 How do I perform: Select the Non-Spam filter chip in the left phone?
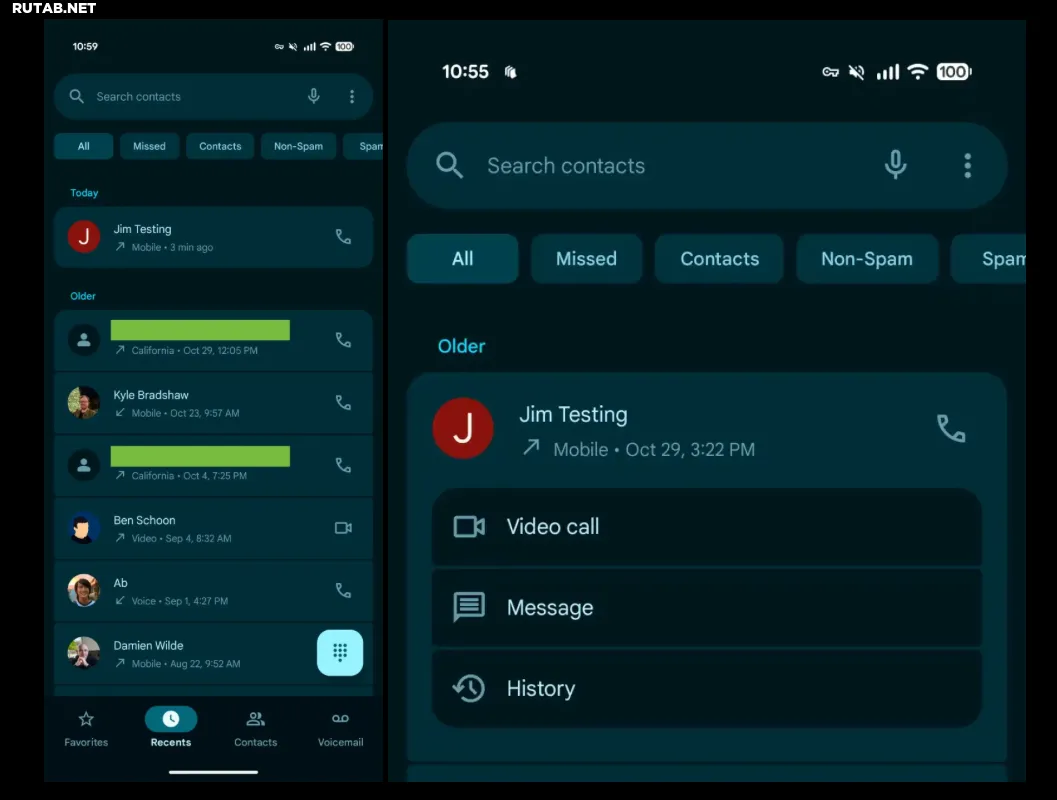coord(298,146)
